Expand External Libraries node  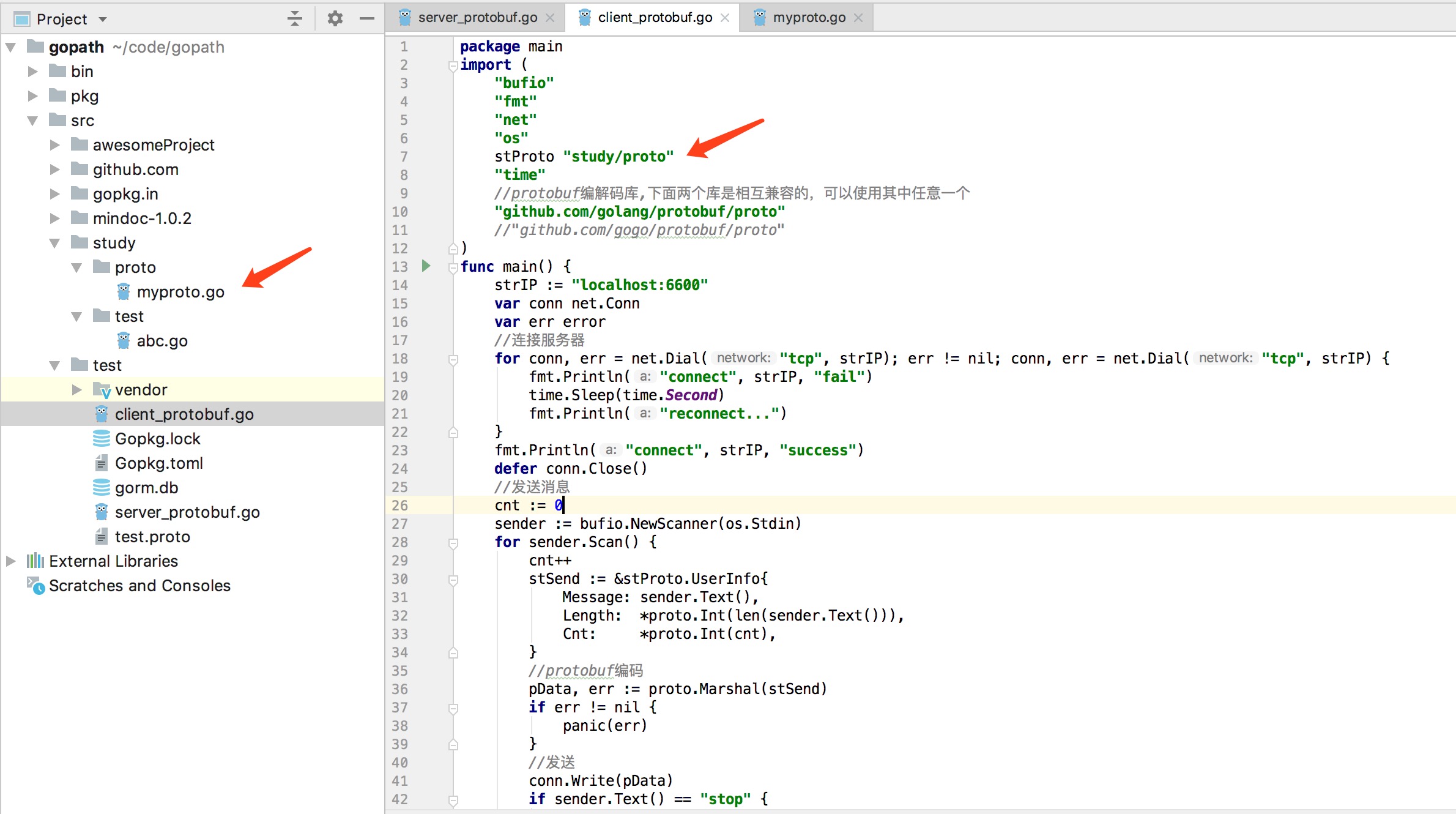[11, 561]
